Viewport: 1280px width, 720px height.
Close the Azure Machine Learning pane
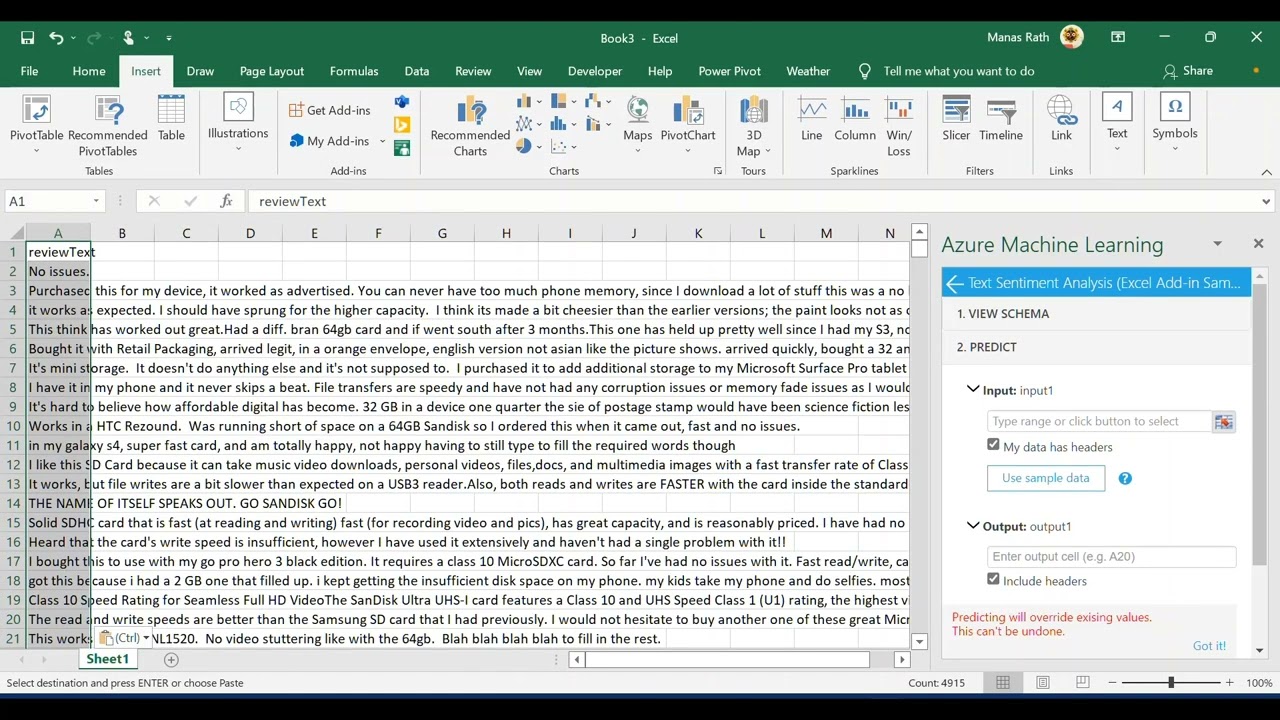click(x=1258, y=244)
